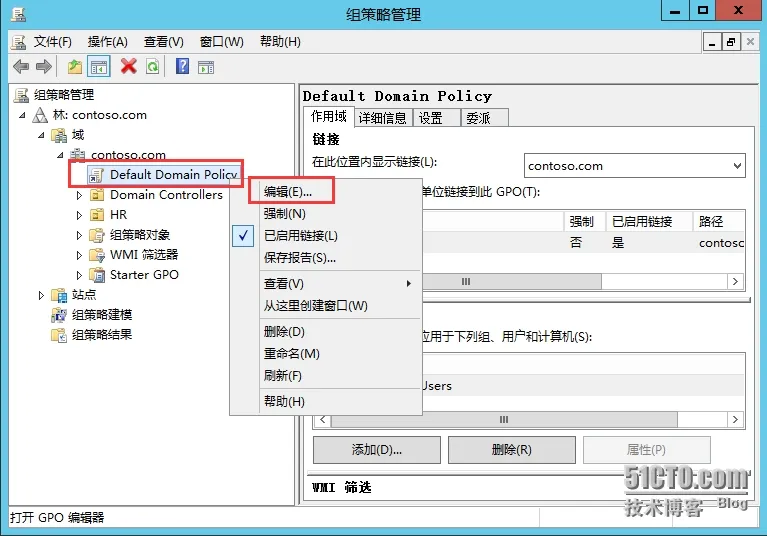Expand the HR node

tap(79, 215)
